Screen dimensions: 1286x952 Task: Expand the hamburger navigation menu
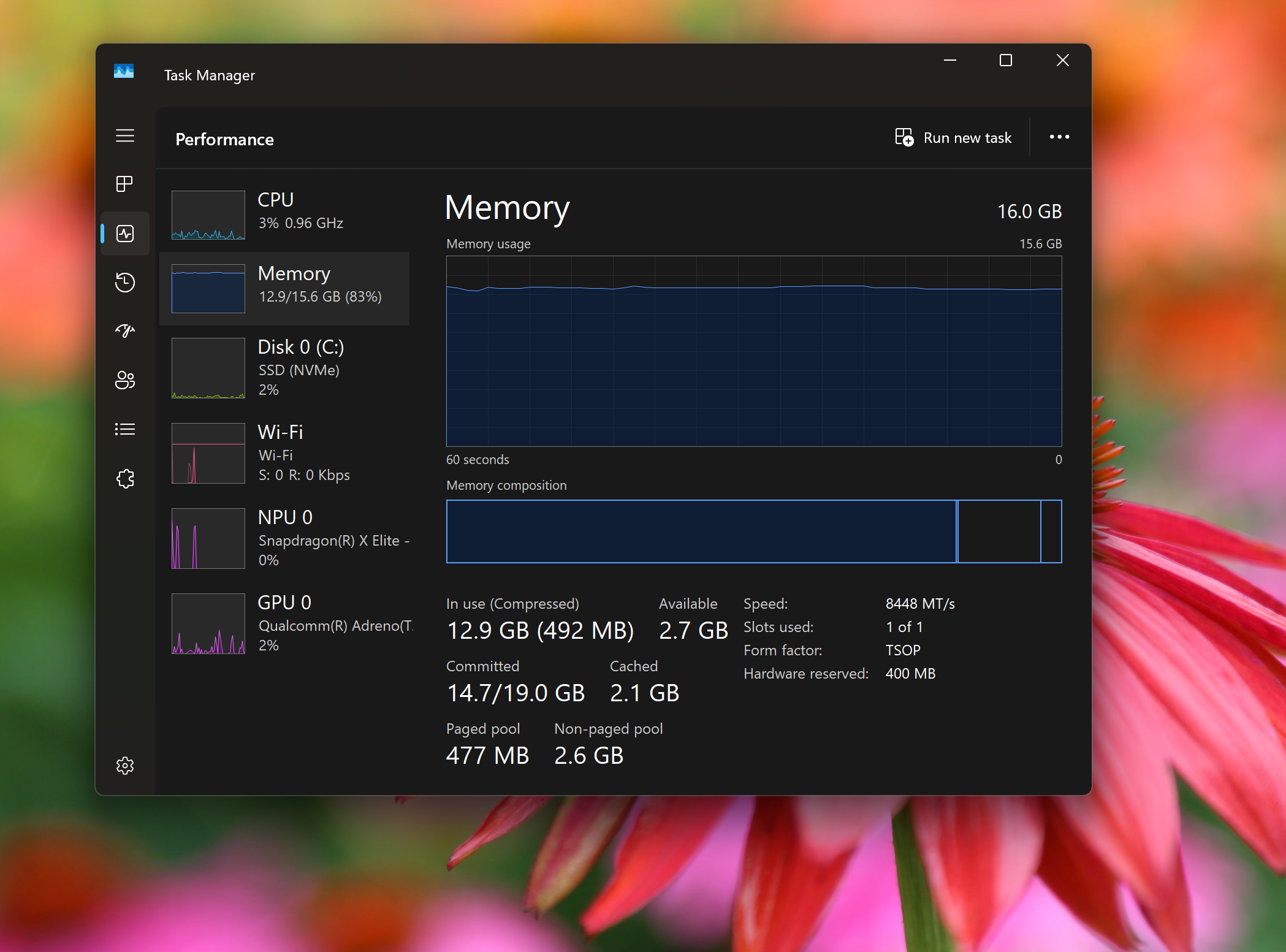tap(125, 135)
